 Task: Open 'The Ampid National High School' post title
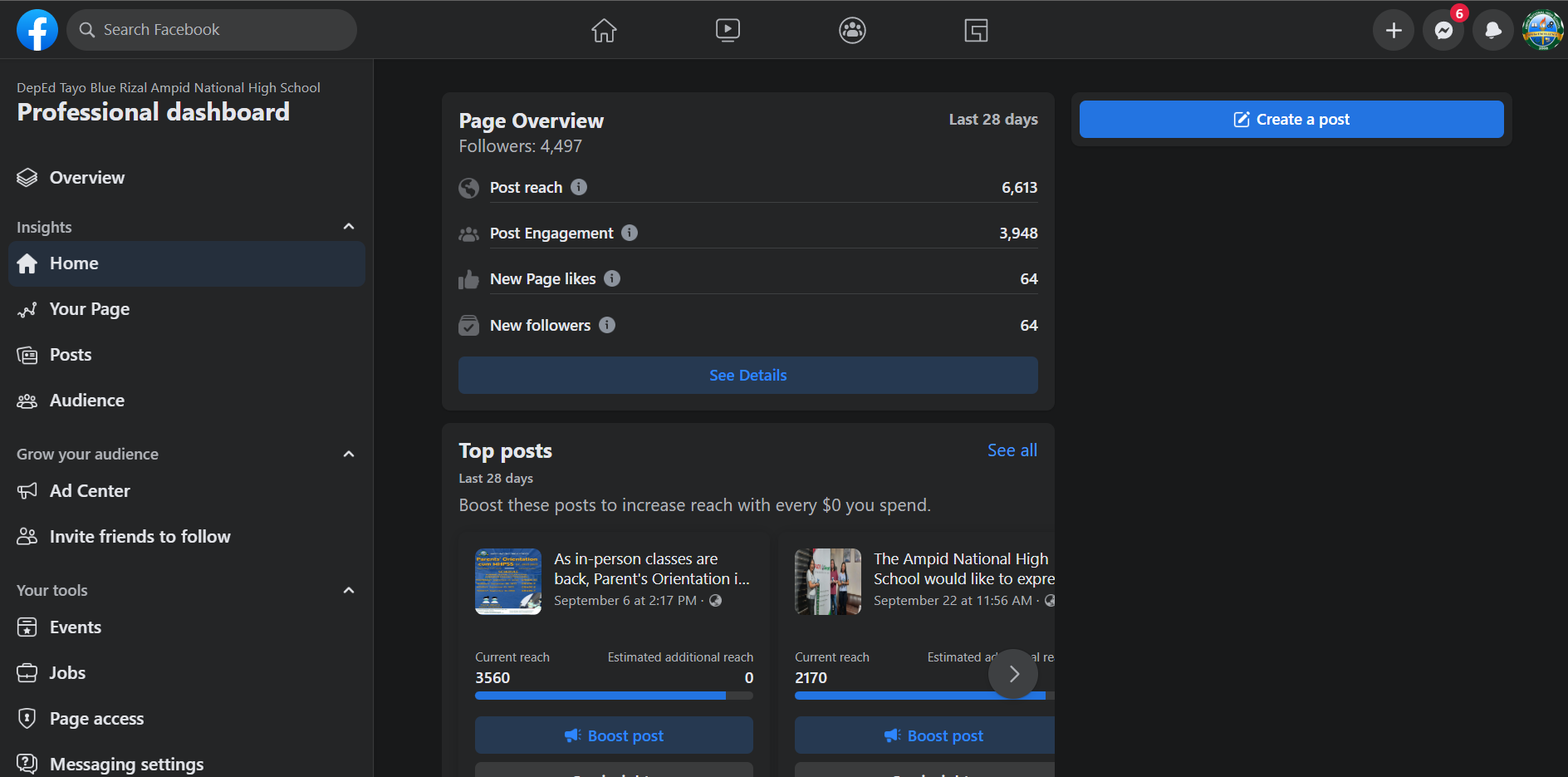pos(963,569)
